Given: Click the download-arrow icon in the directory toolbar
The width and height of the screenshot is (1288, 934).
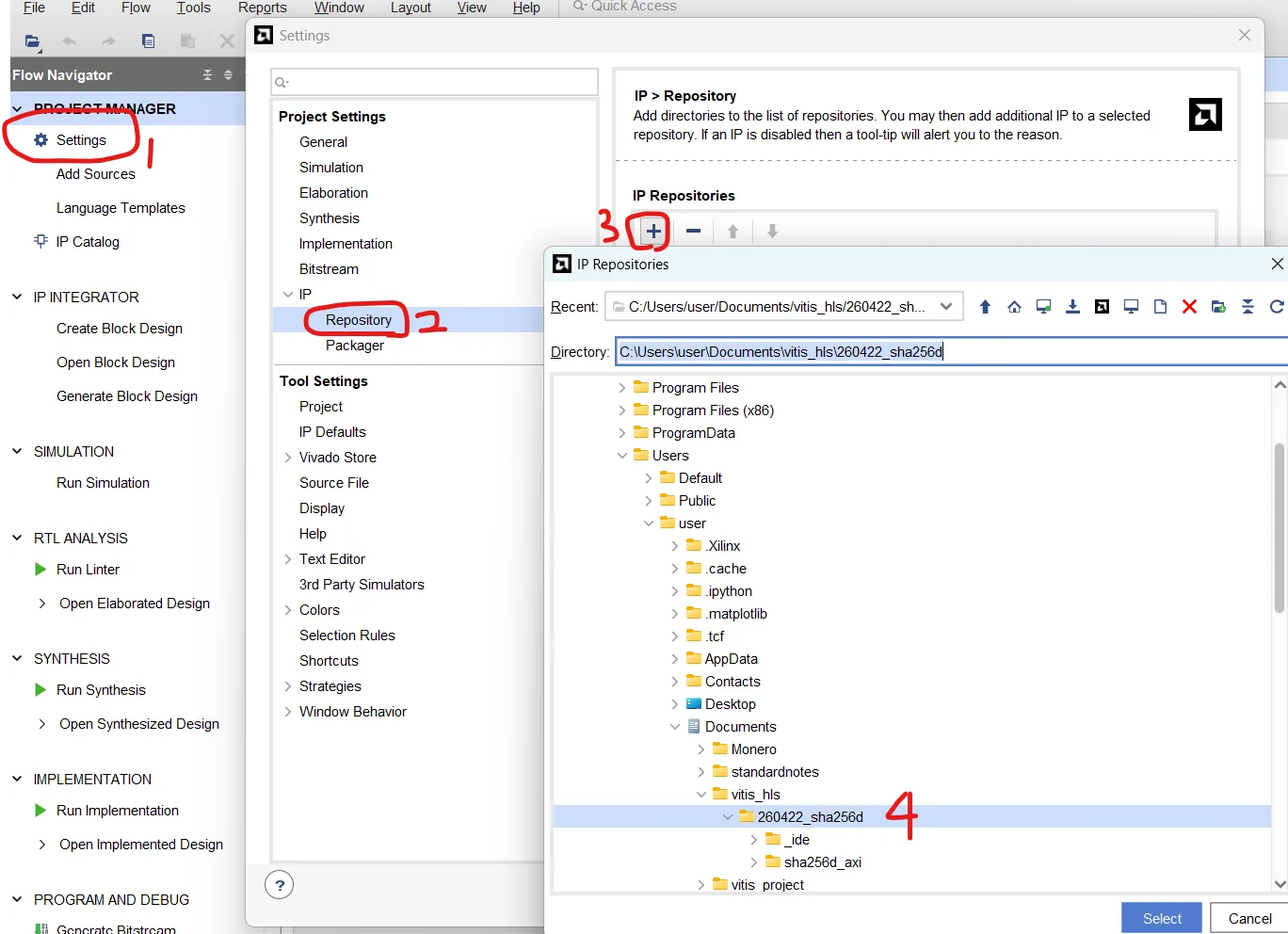Looking at the screenshot, I should 1072,307.
